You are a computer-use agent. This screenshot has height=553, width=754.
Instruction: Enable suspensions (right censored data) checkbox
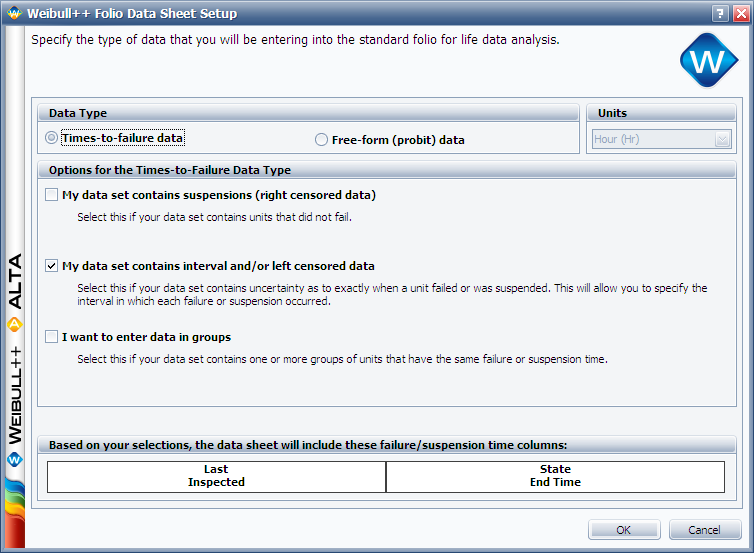tap(52, 195)
